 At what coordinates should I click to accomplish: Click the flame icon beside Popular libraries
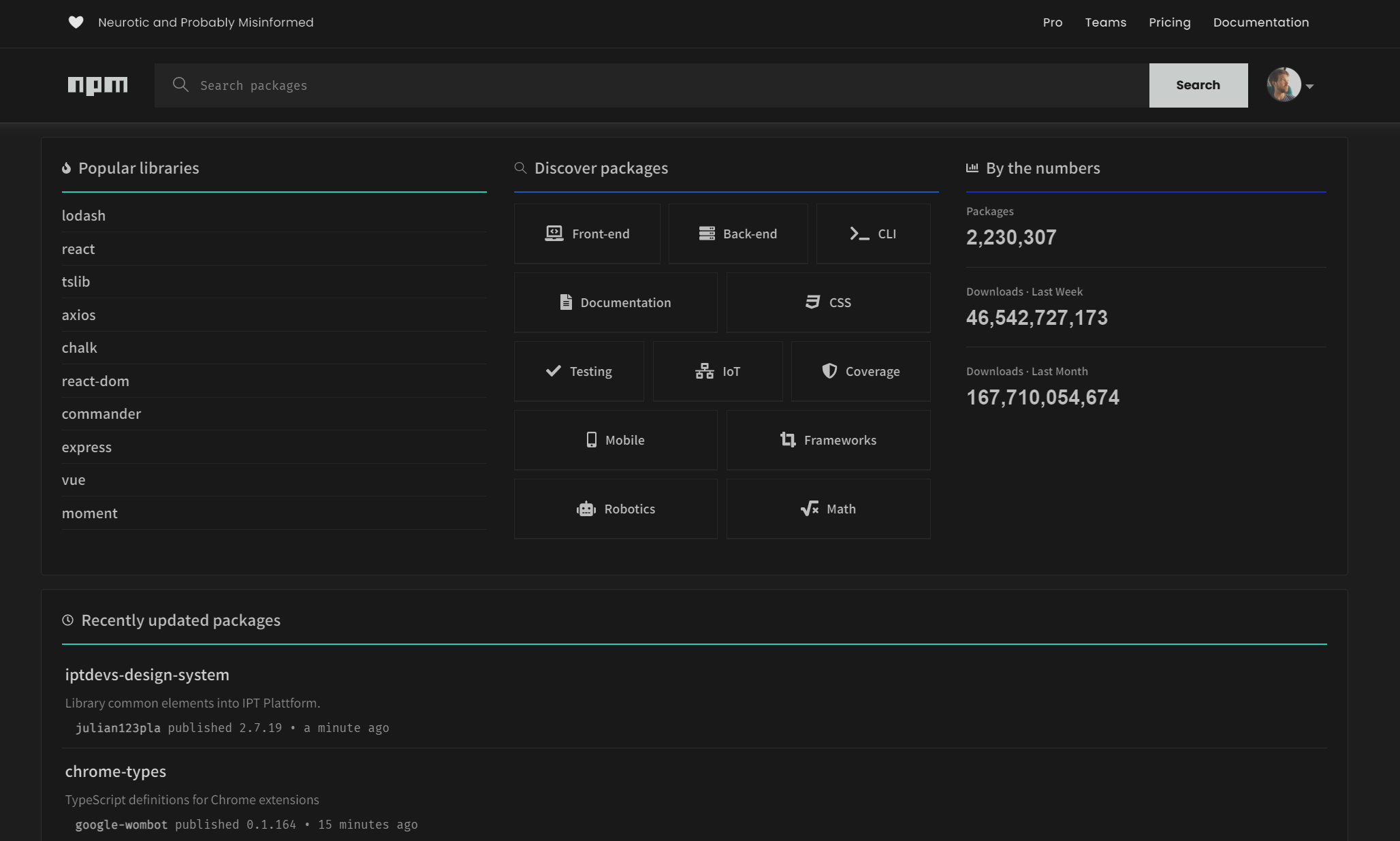(66, 168)
